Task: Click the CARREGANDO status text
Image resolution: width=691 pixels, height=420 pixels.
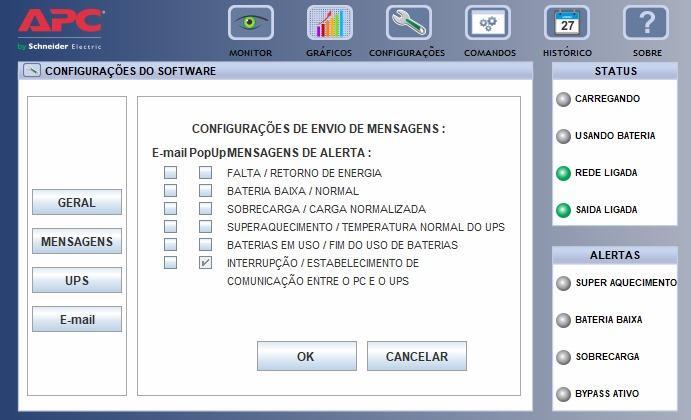Action: 607,99
